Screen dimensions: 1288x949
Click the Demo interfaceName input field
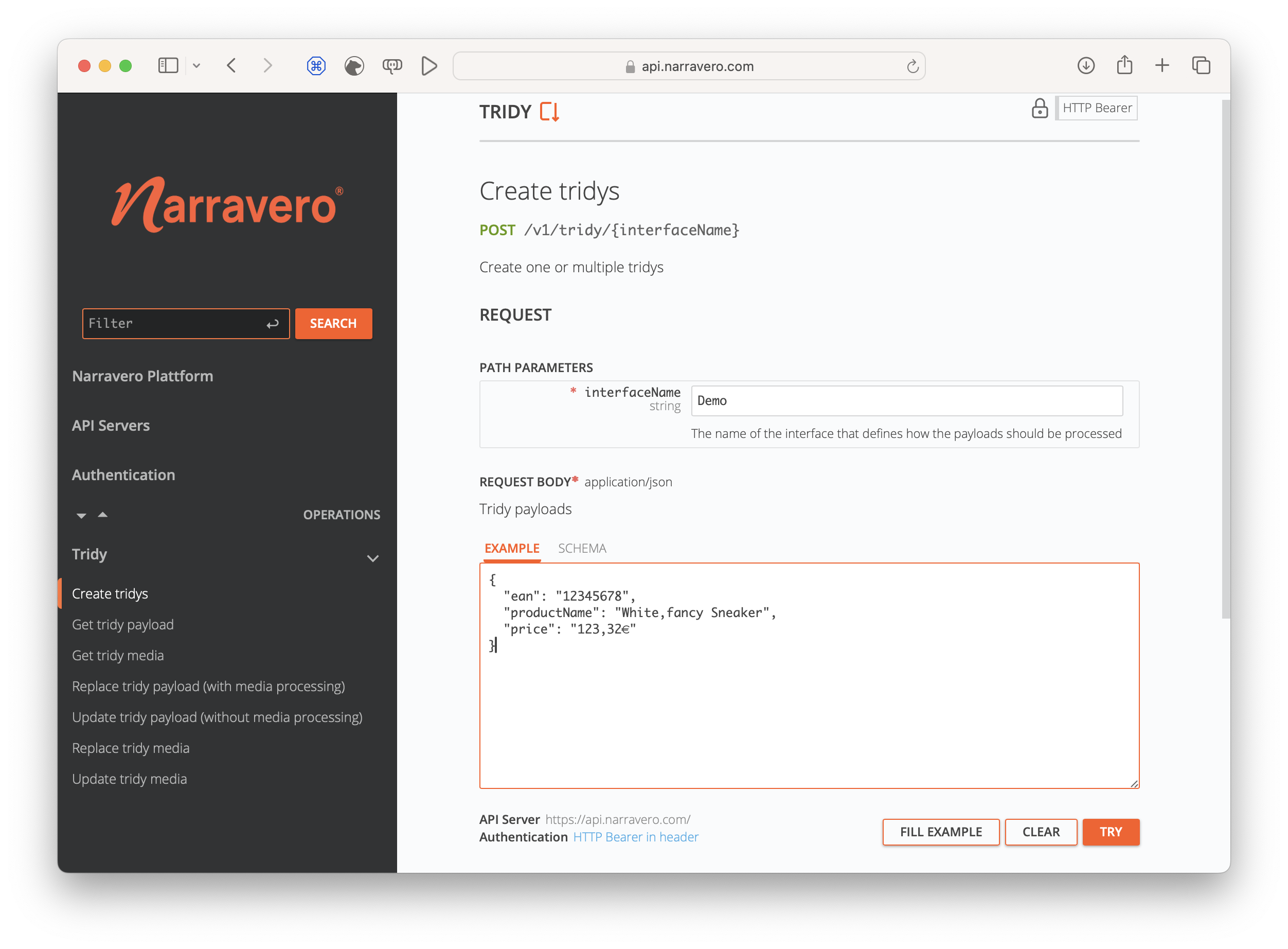point(906,400)
